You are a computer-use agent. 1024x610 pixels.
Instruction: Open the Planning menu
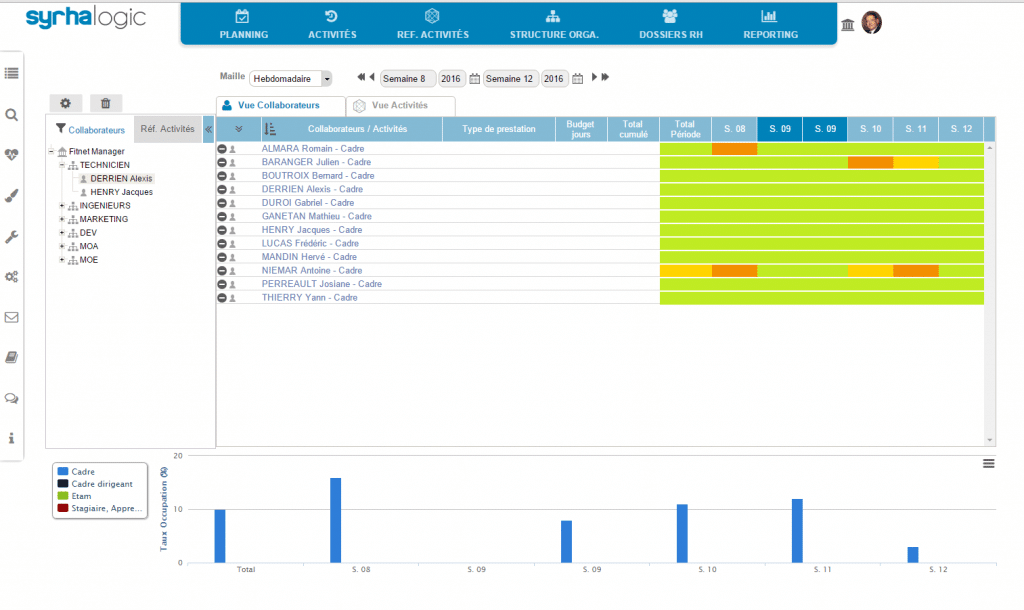pos(243,24)
